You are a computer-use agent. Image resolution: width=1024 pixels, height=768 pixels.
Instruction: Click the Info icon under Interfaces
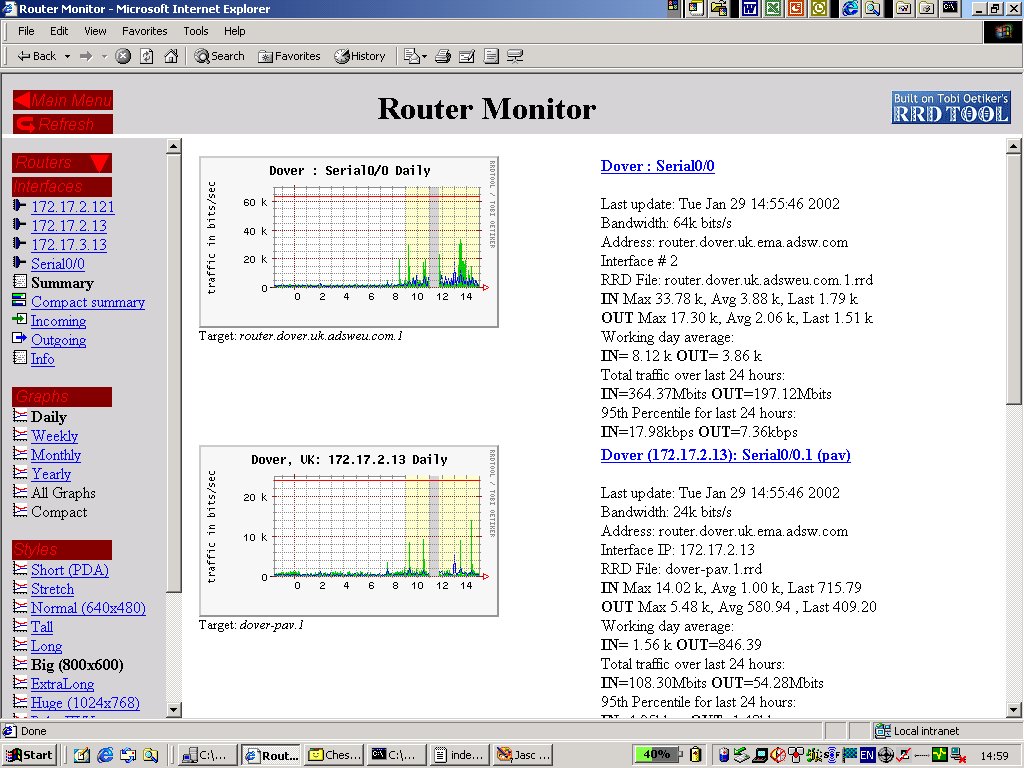click(18, 359)
